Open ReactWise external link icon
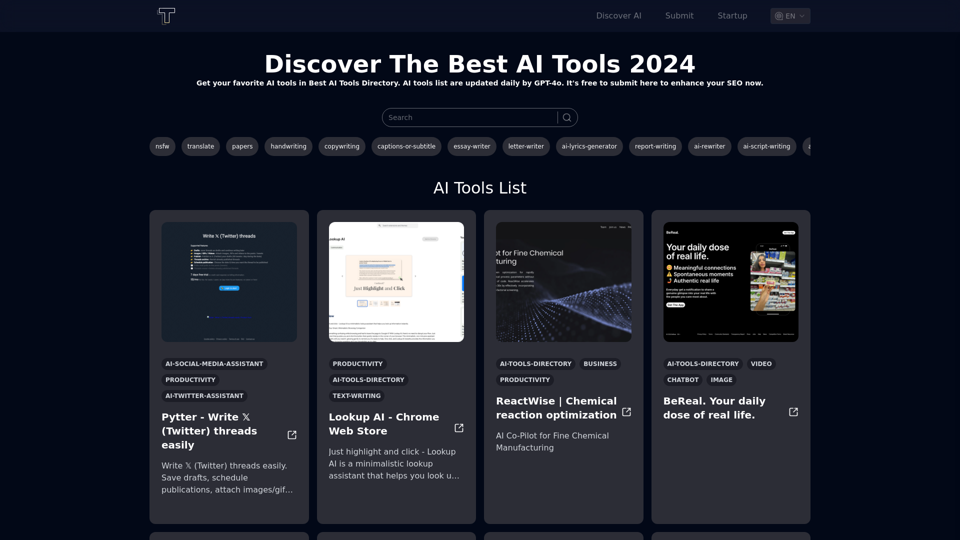Screen dimensions: 960x540 (x=626, y=412)
